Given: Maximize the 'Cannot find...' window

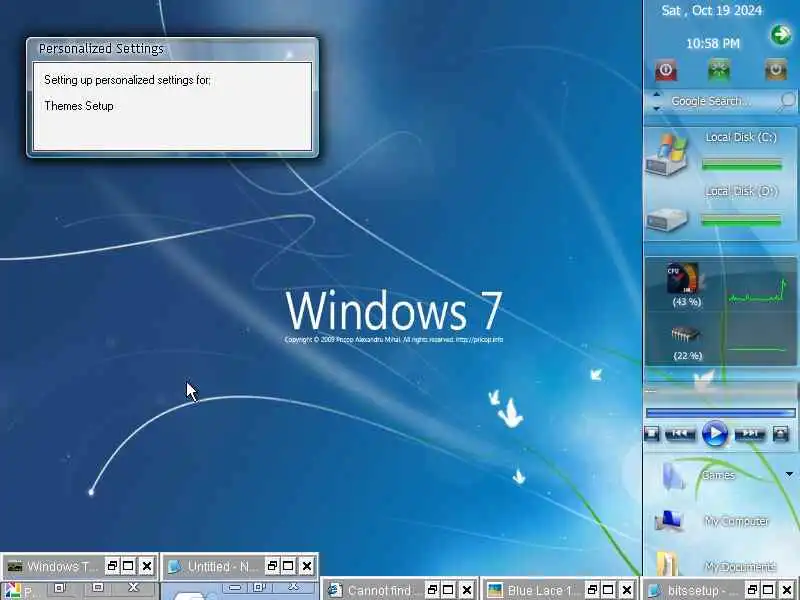Looking at the screenshot, I should coord(448,590).
